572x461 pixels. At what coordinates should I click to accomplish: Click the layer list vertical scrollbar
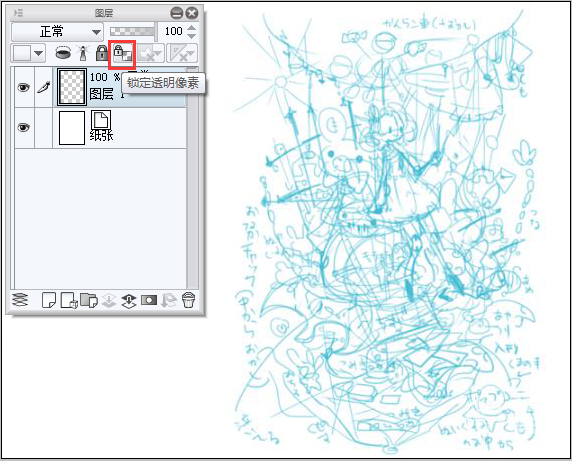tap(192, 178)
